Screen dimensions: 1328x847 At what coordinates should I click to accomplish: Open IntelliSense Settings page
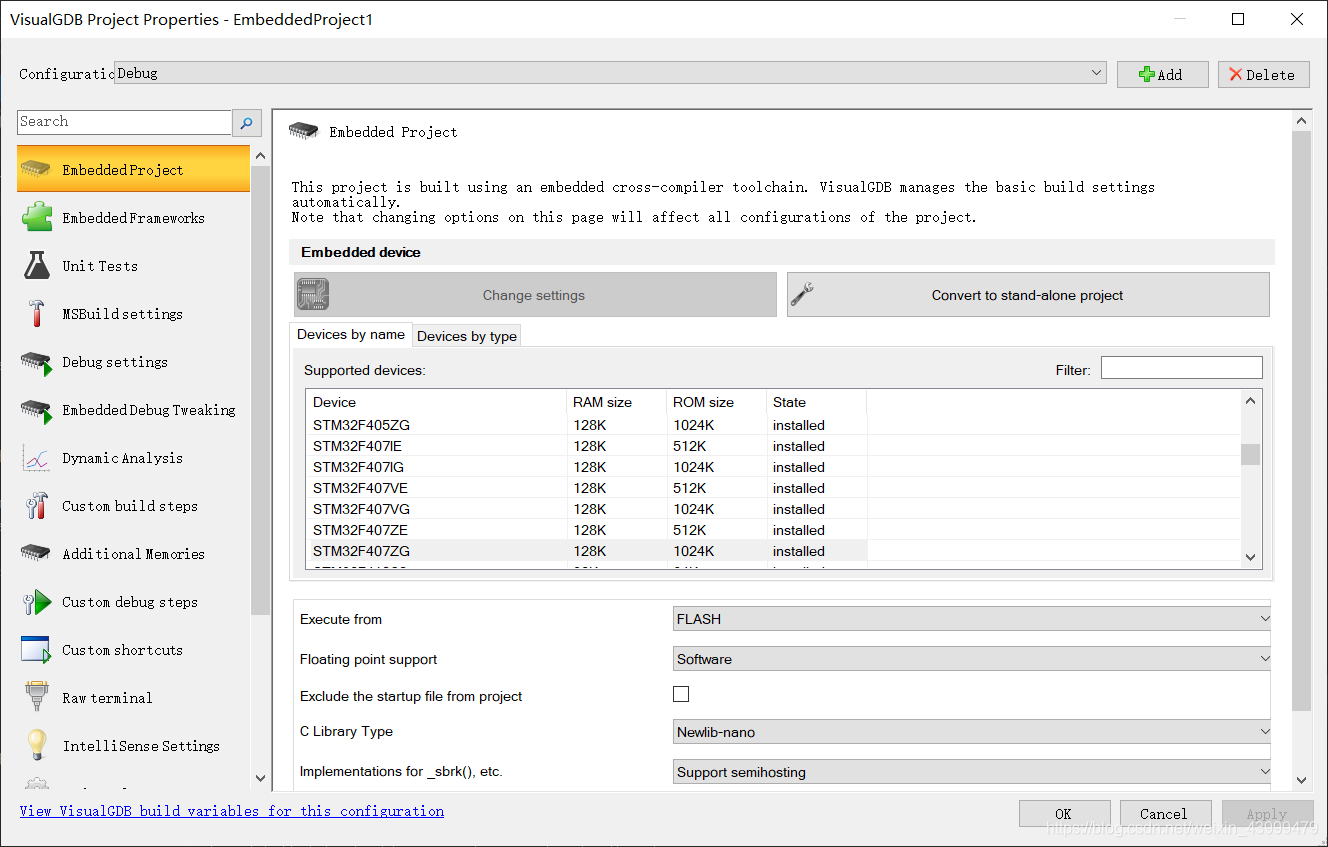(x=132, y=745)
